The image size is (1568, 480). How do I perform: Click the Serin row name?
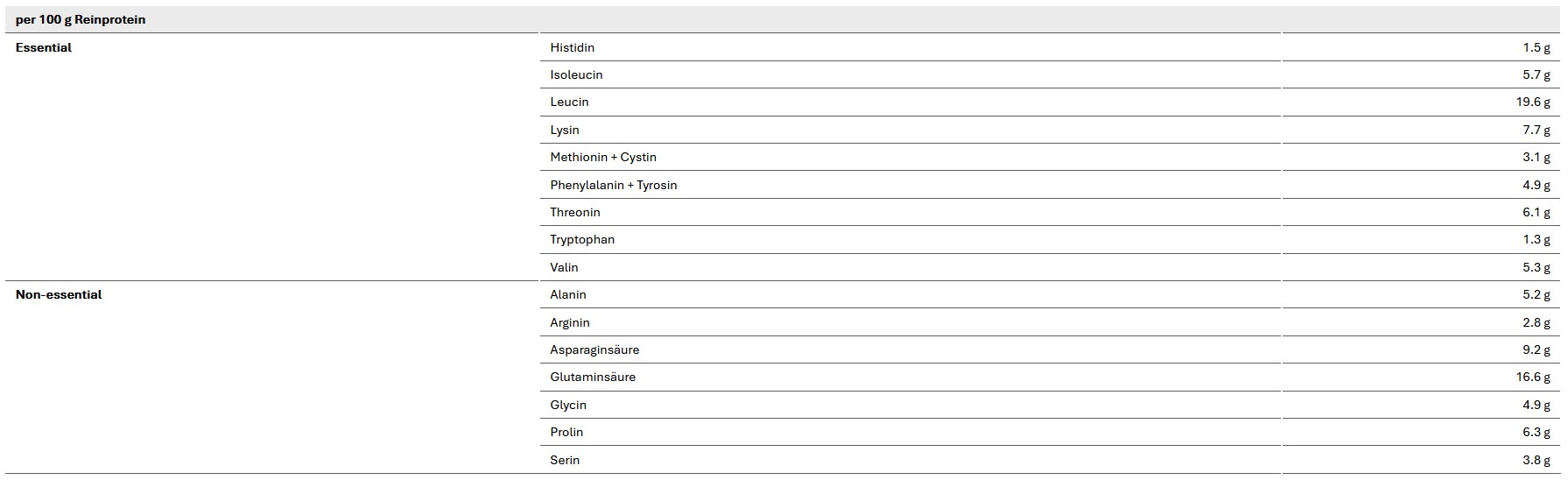[x=565, y=460]
